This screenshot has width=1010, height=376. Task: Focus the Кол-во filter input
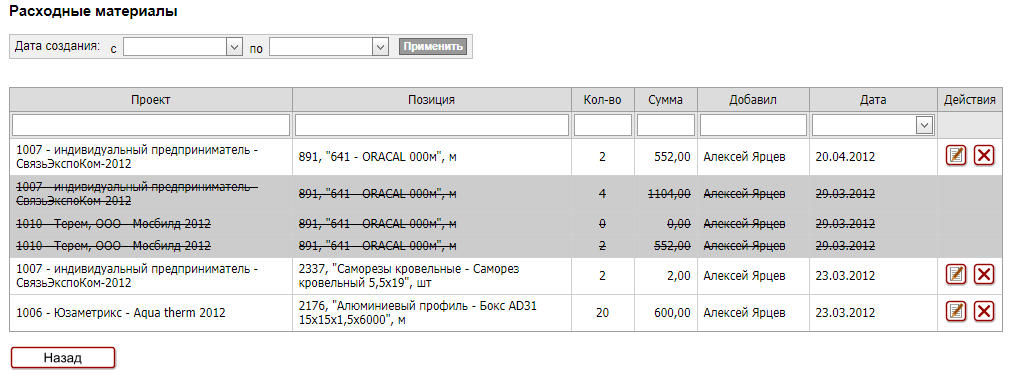tap(602, 126)
